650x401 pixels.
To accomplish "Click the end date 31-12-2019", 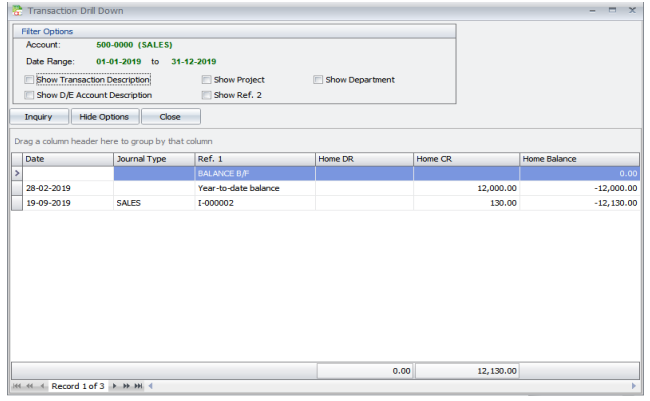I will click(x=194, y=61).
